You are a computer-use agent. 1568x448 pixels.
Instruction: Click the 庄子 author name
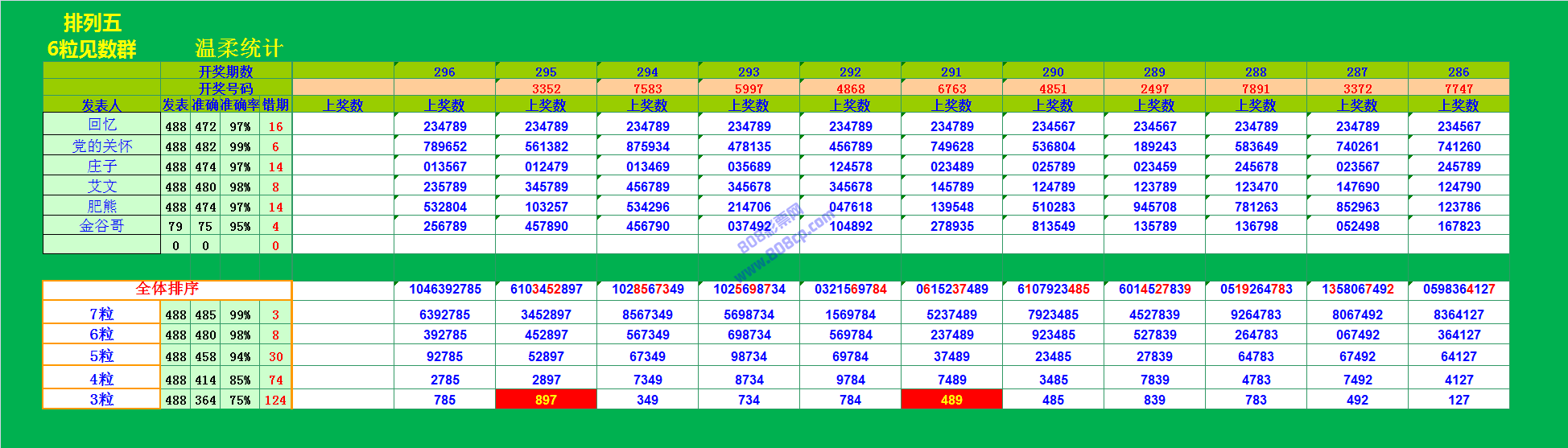point(102,166)
